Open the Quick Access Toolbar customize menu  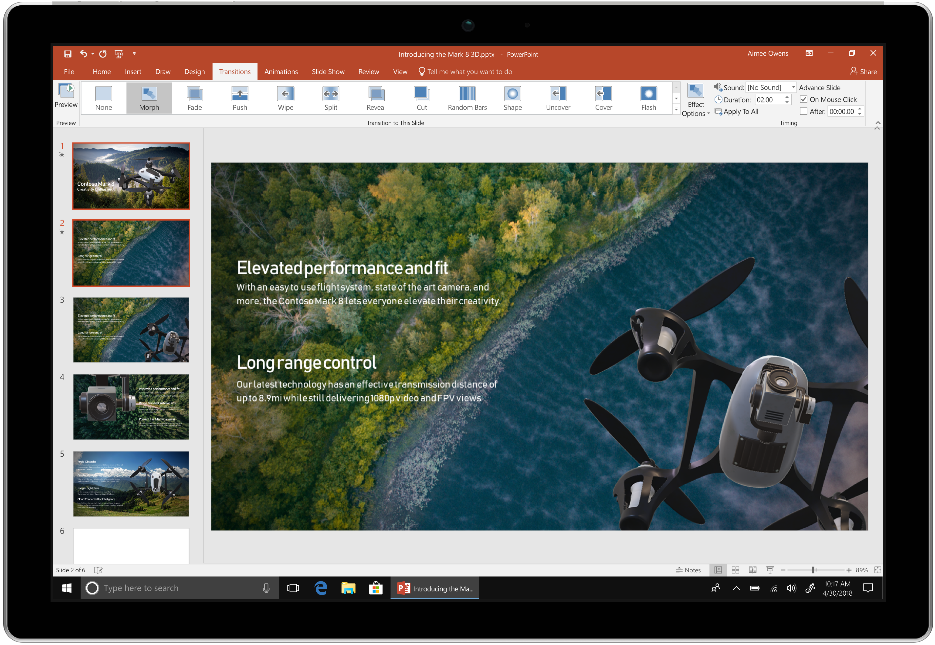pos(135,53)
